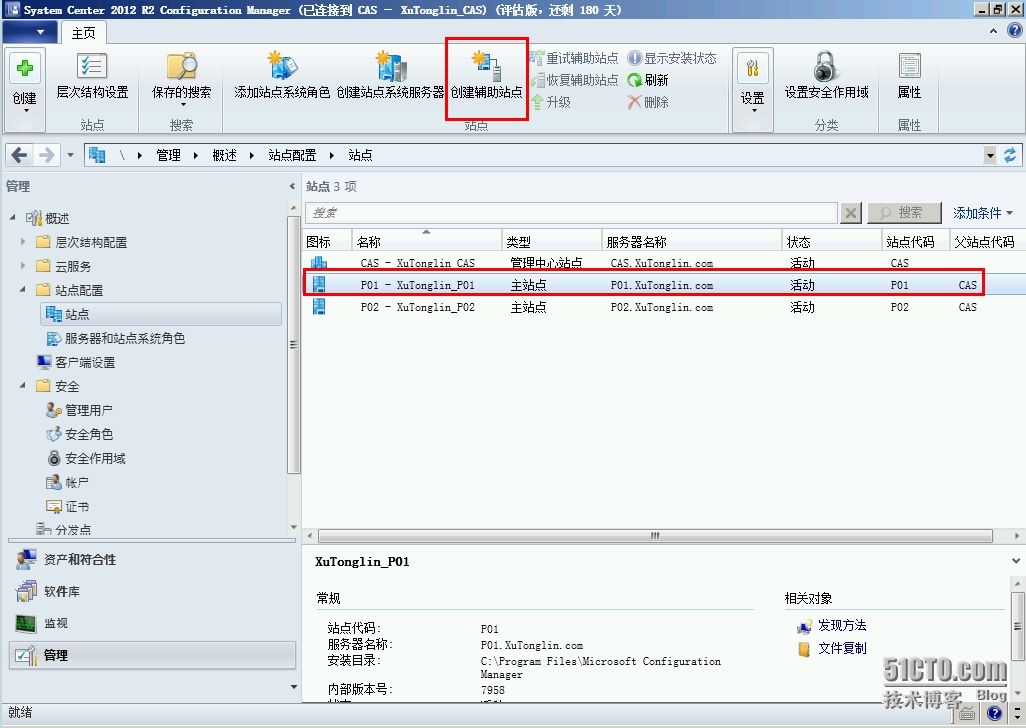The height and width of the screenshot is (728, 1026).
Task: Select Security Roles (安全角色) in the tree
Action: [79, 434]
